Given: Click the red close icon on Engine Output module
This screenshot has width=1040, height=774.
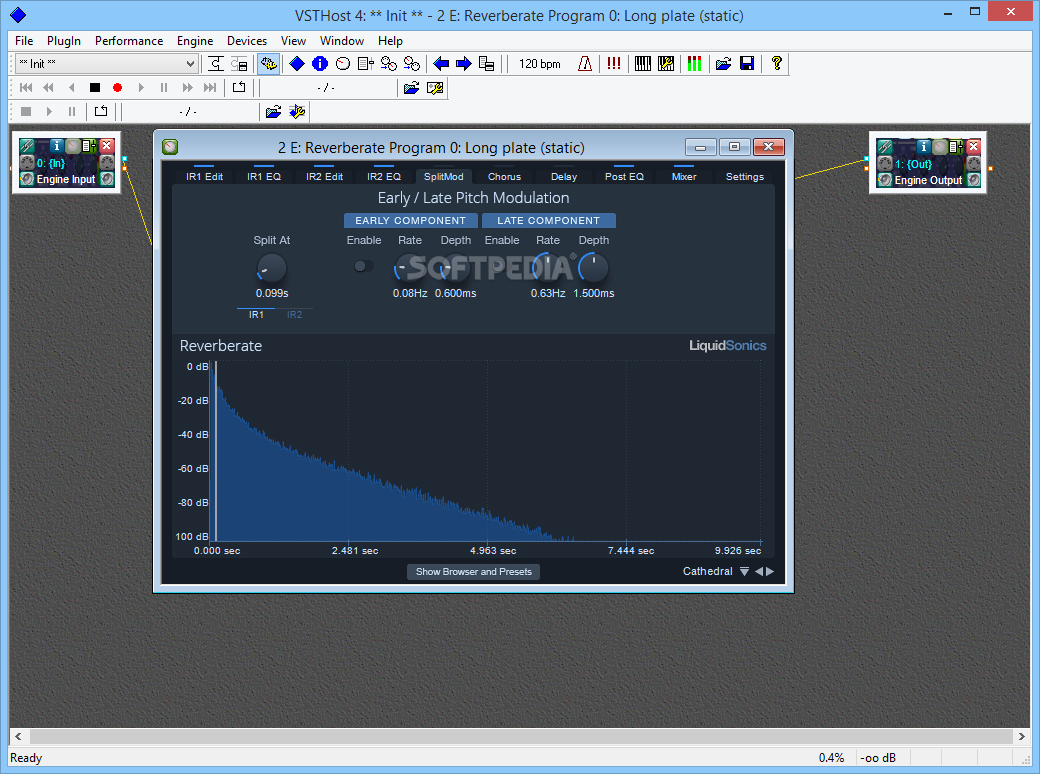Looking at the screenshot, I should pyautogui.click(x=974, y=146).
